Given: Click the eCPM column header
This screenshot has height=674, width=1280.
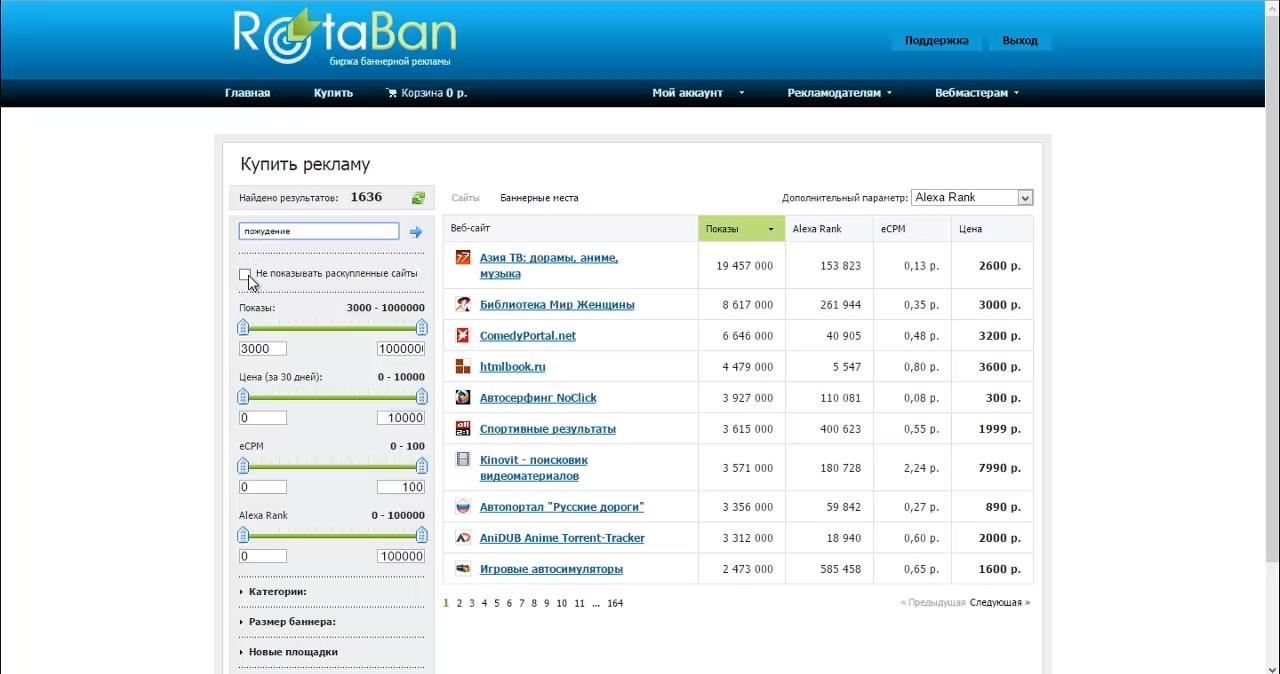Looking at the screenshot, I should tap(912, 229).
